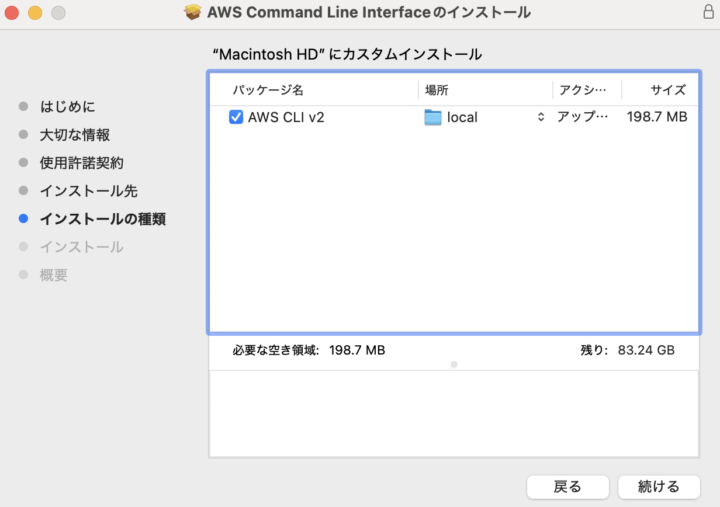Uncheck the AWS CLI v2 checkbox
This screenshot has width=720, height=507.
(236, 117)
